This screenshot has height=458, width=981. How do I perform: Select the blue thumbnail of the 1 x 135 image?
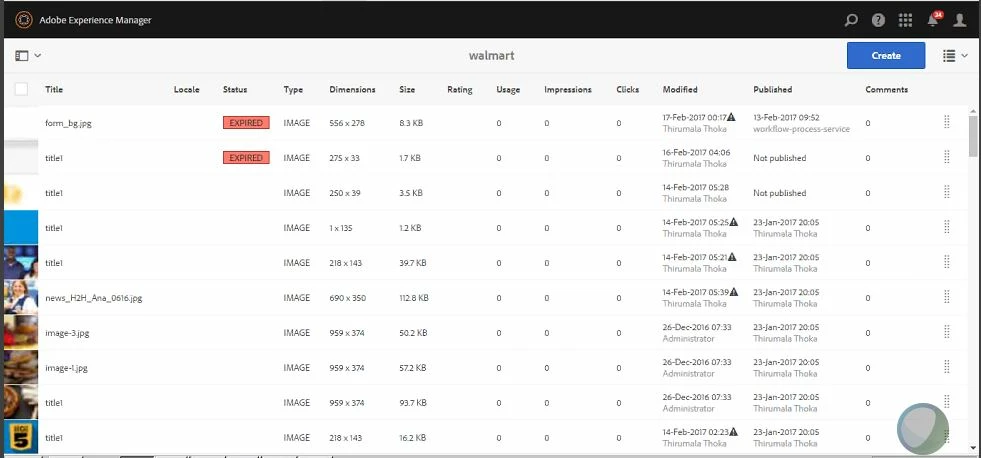(x=21, y=228)
